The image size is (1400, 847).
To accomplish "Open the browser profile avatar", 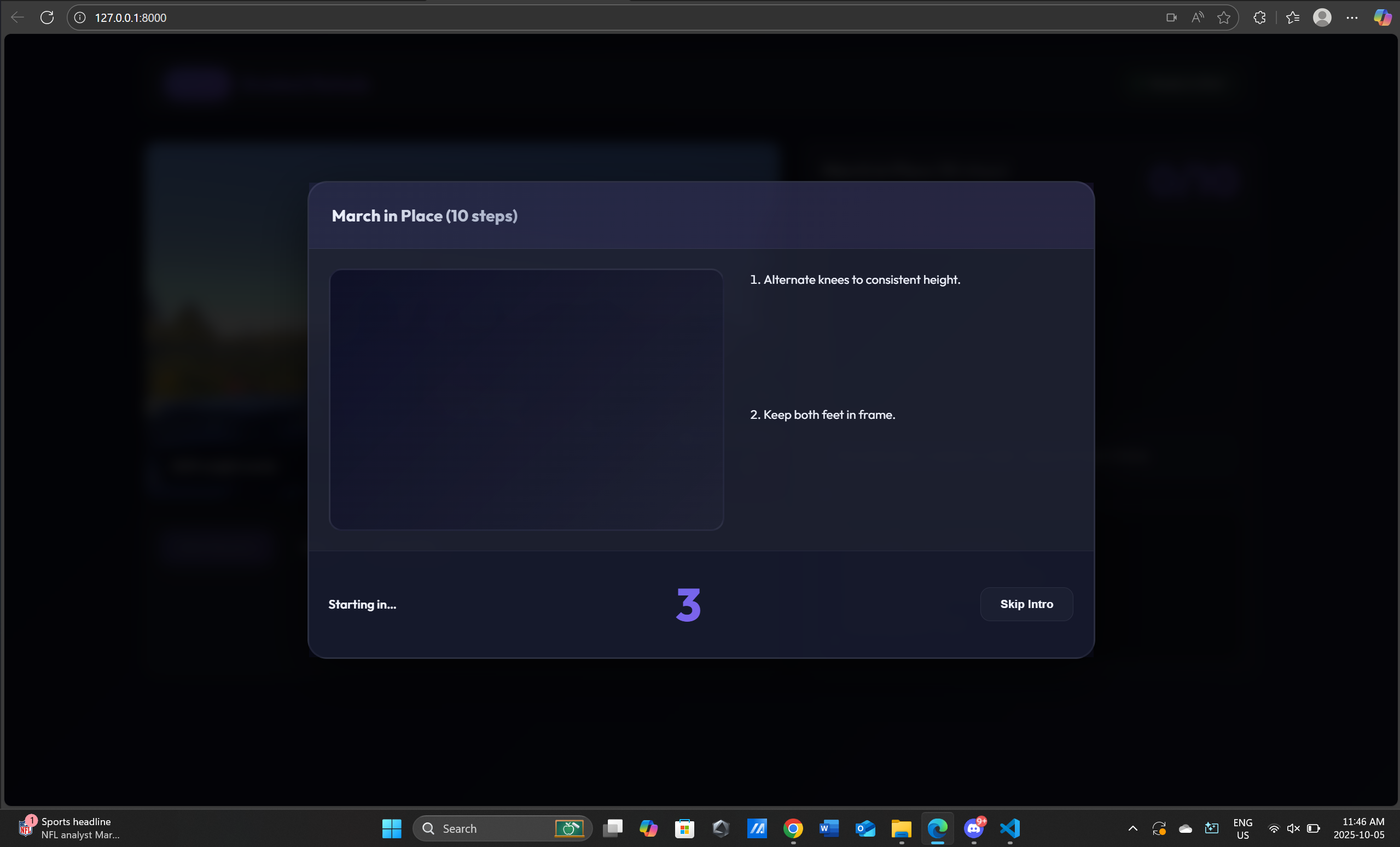I will (1322, 17).
